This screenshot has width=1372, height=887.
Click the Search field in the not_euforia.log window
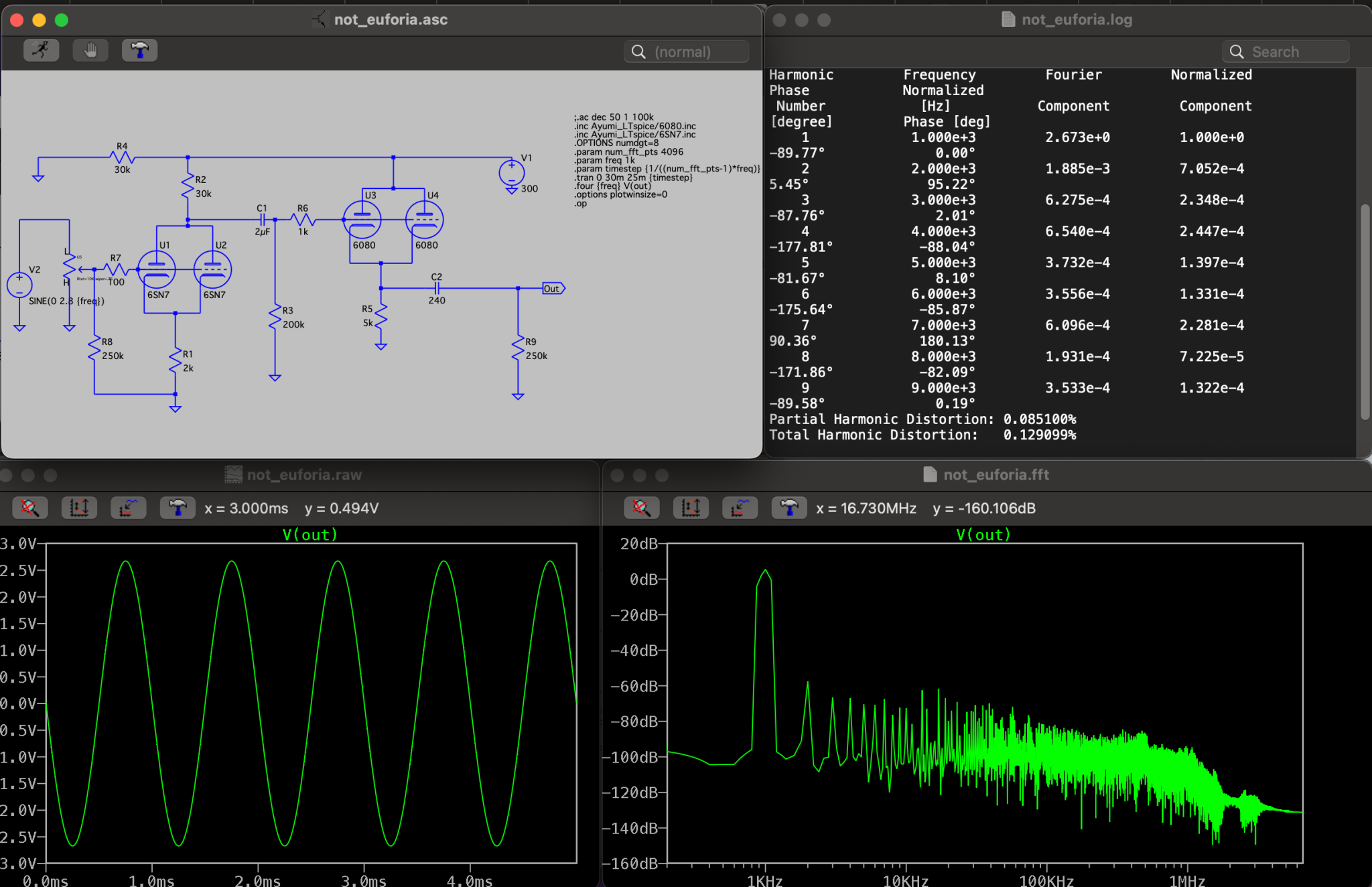pyautogui.click(x=1286, y=52)
